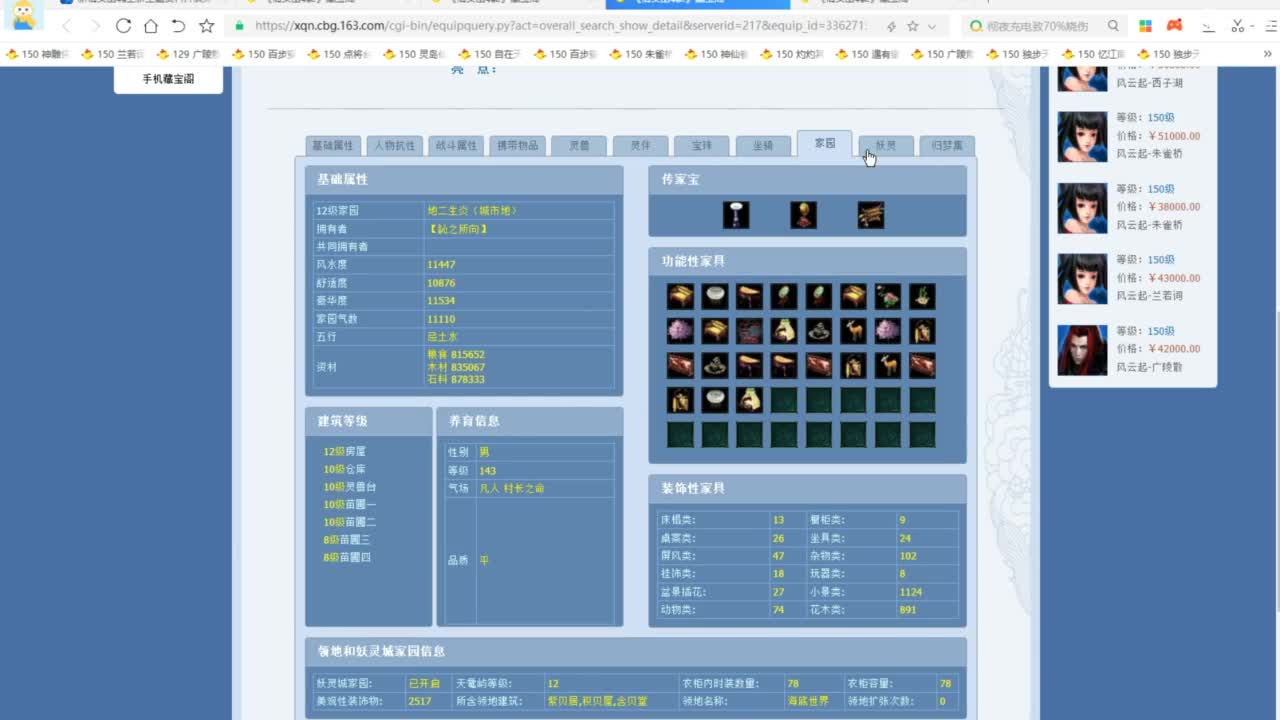Viewport: 1280px width, 720px height.
Task: Click the pink tree icon starting second furniture row
Action: tap(680, 331)
